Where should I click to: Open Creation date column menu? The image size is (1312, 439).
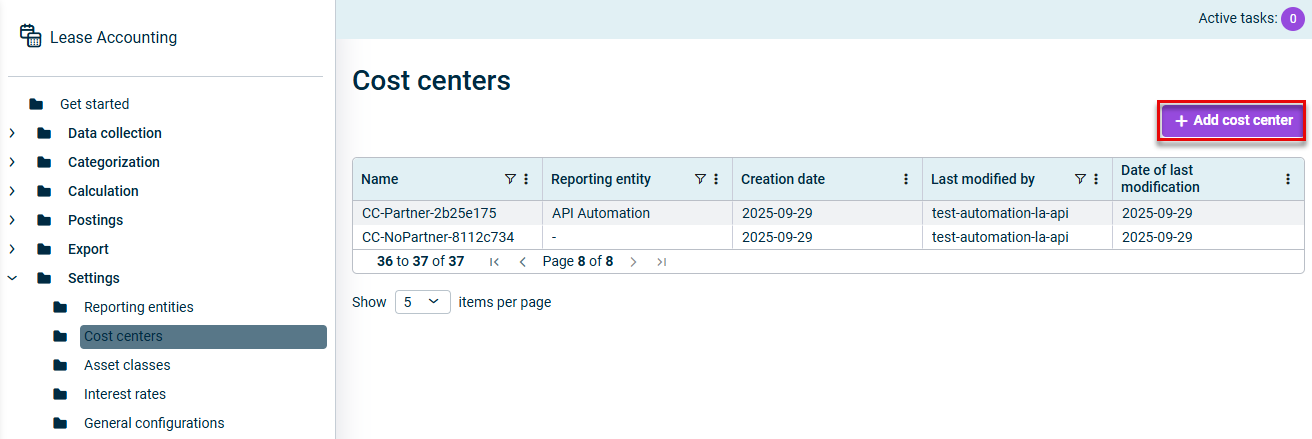[906, 179]
